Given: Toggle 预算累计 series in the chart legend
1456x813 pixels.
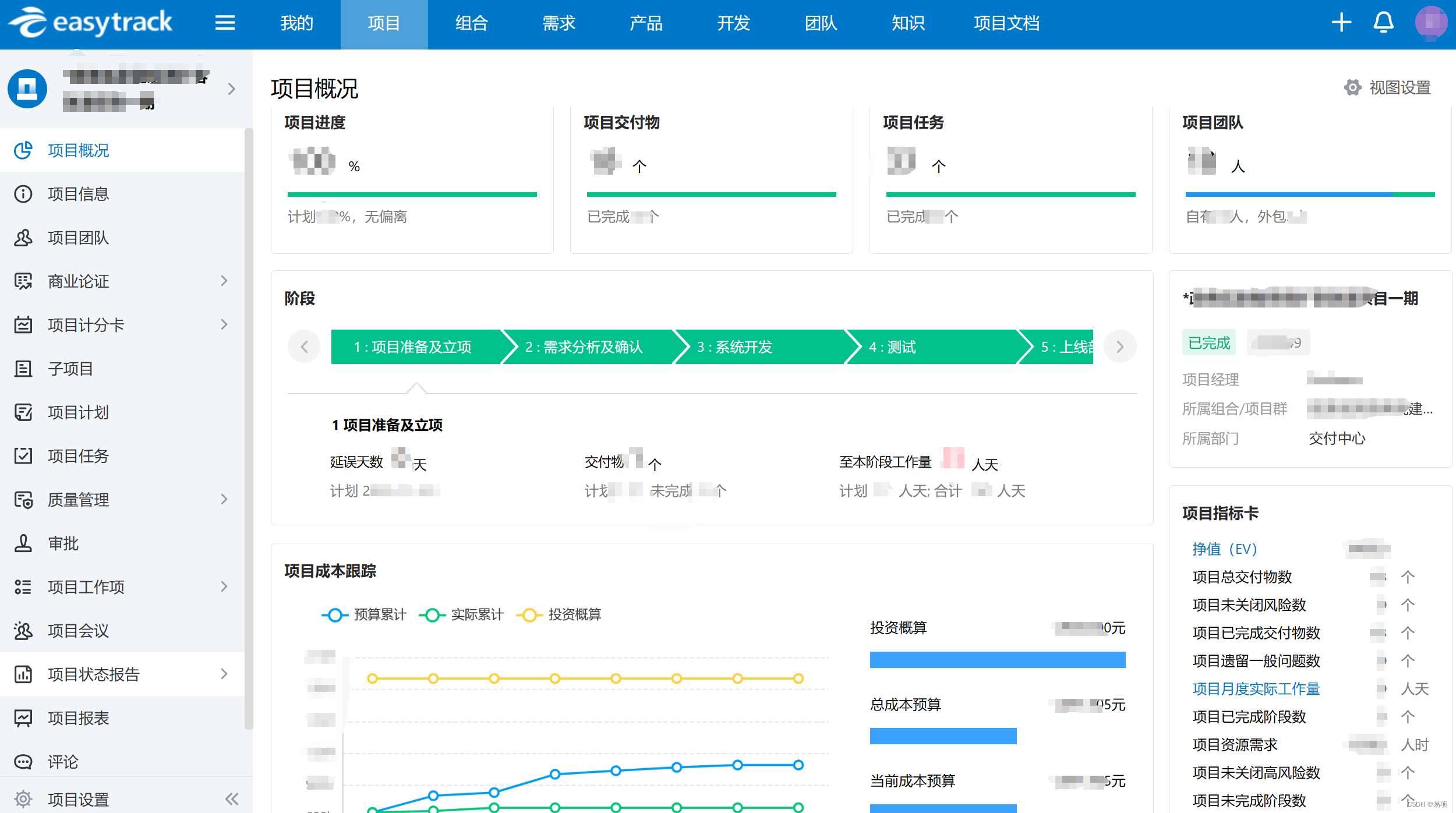Looking at the screenshot, I should [x=364, y=615].
